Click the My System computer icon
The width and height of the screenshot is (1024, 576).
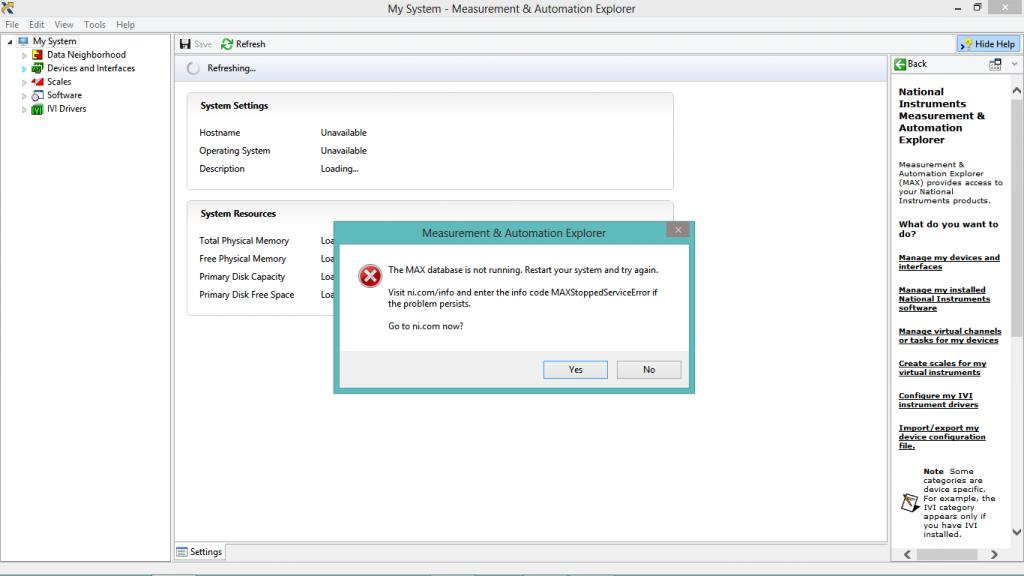coord(24,41)
